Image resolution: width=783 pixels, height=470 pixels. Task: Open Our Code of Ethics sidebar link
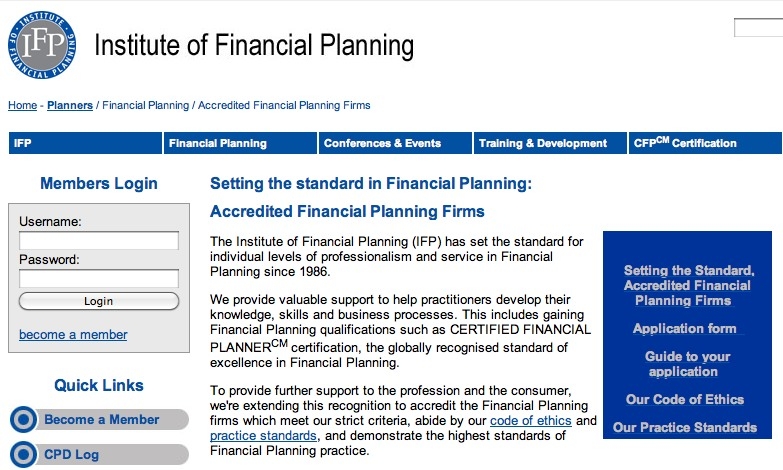(685, 400)
